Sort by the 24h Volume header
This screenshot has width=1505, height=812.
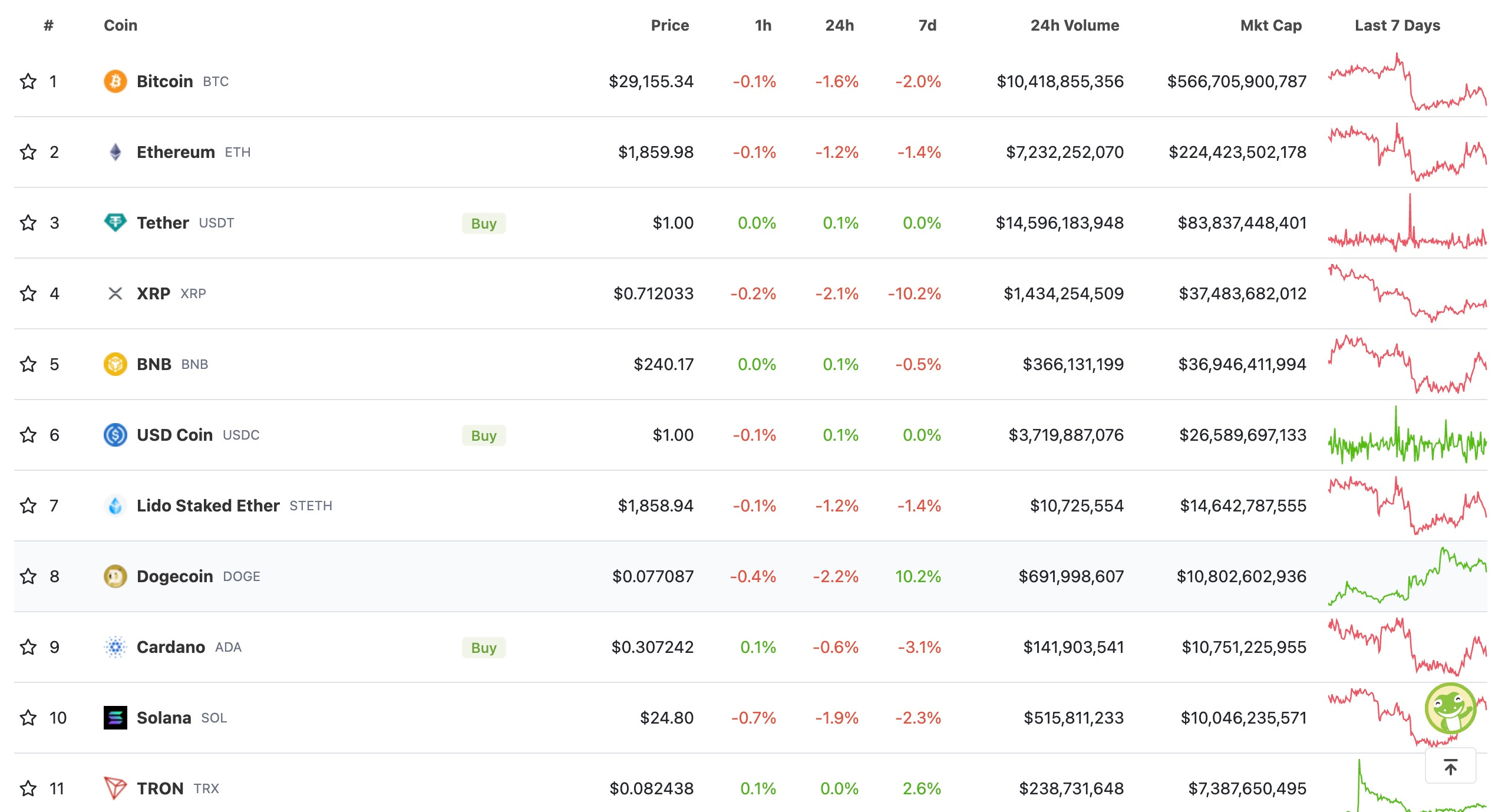(x=1075, y=25)
